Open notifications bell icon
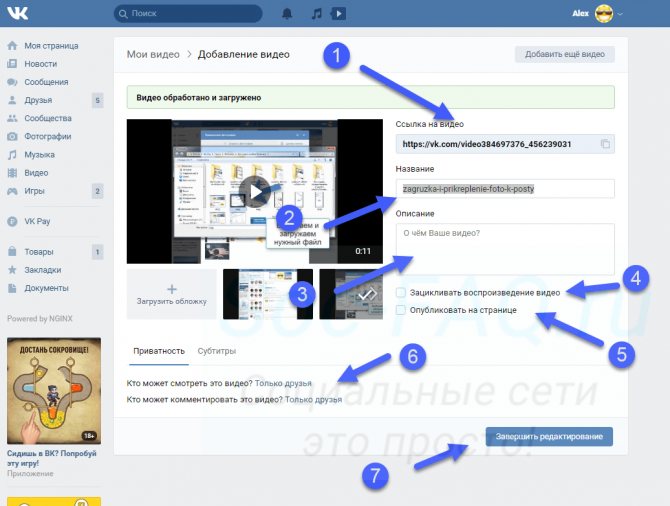 (287, 14)
